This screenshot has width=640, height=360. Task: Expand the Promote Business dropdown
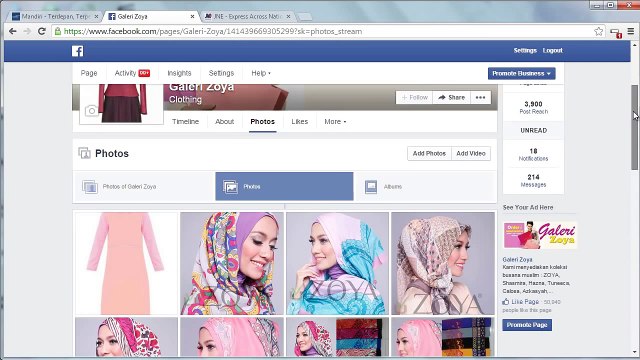[521, 73]
